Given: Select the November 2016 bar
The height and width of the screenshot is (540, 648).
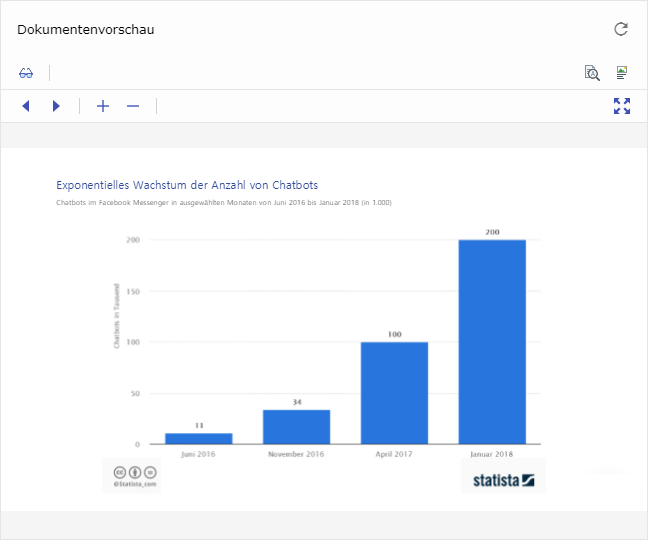Looking at the screenshot, I should 296,426.
